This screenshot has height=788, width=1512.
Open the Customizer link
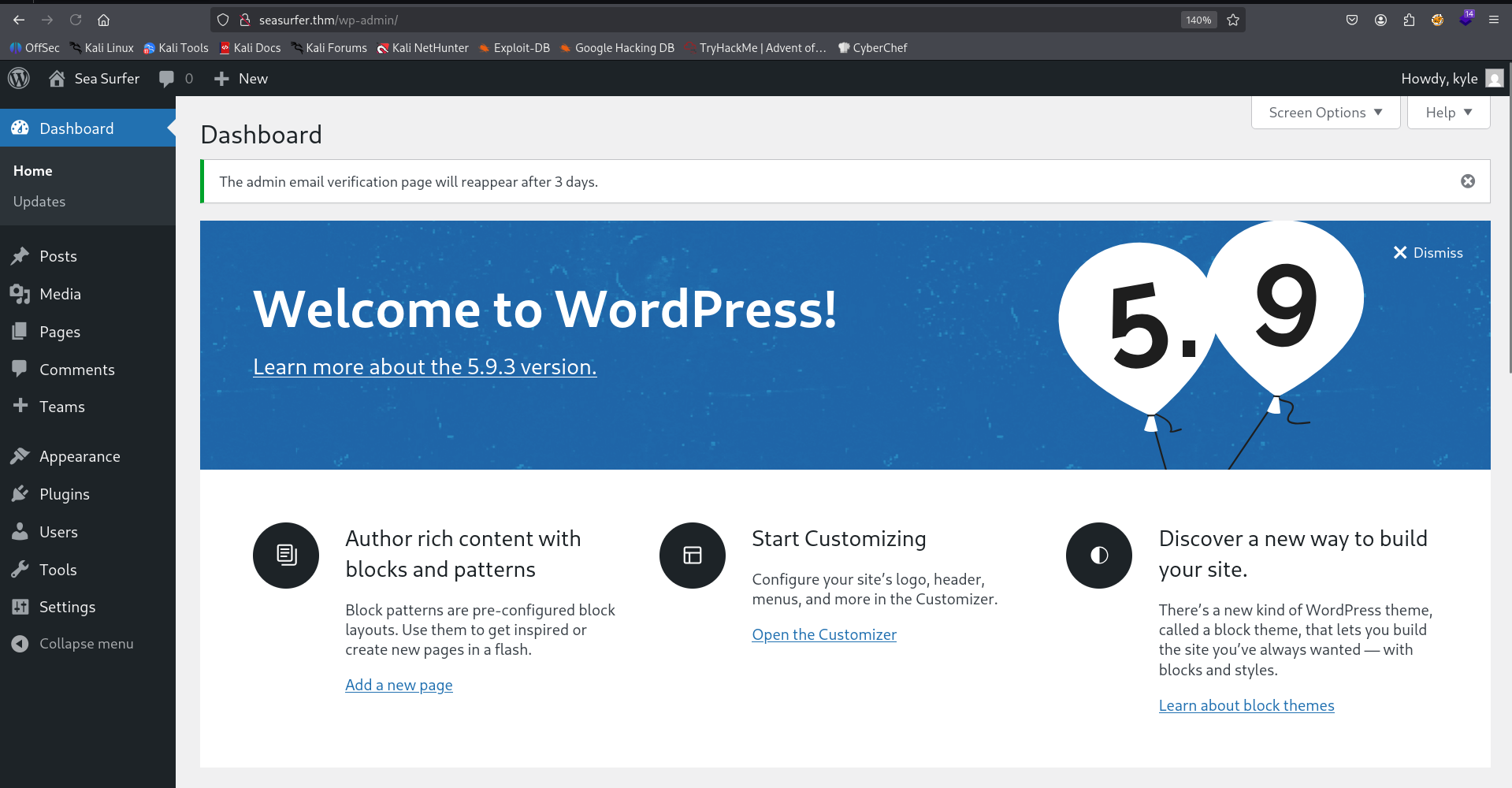click(823, 634)
